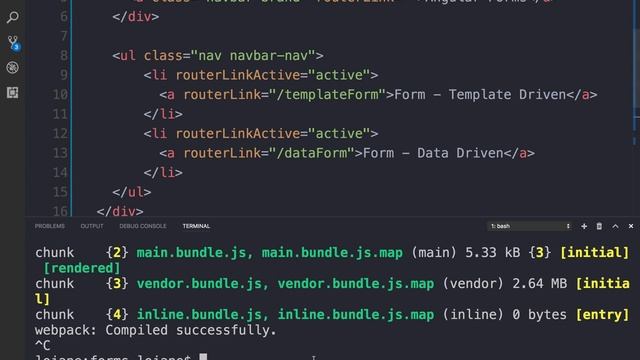Open the Extensions view icon

(x=13, y=93)
